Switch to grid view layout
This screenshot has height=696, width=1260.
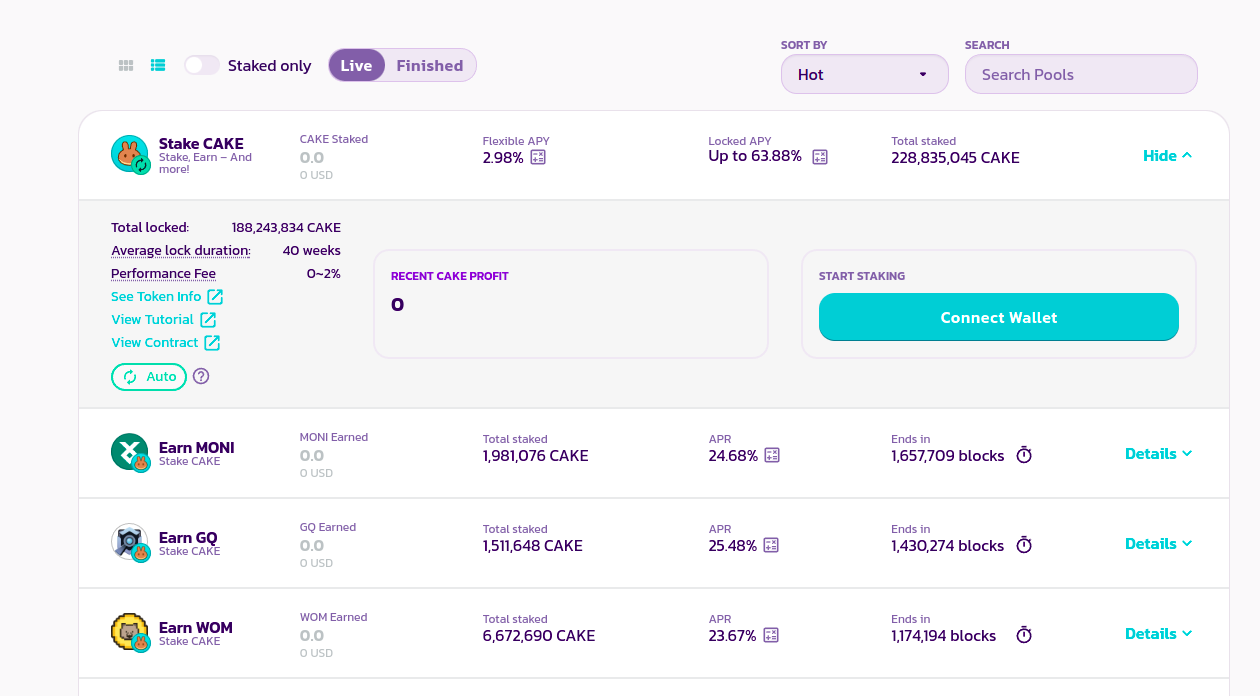[126, 65]
